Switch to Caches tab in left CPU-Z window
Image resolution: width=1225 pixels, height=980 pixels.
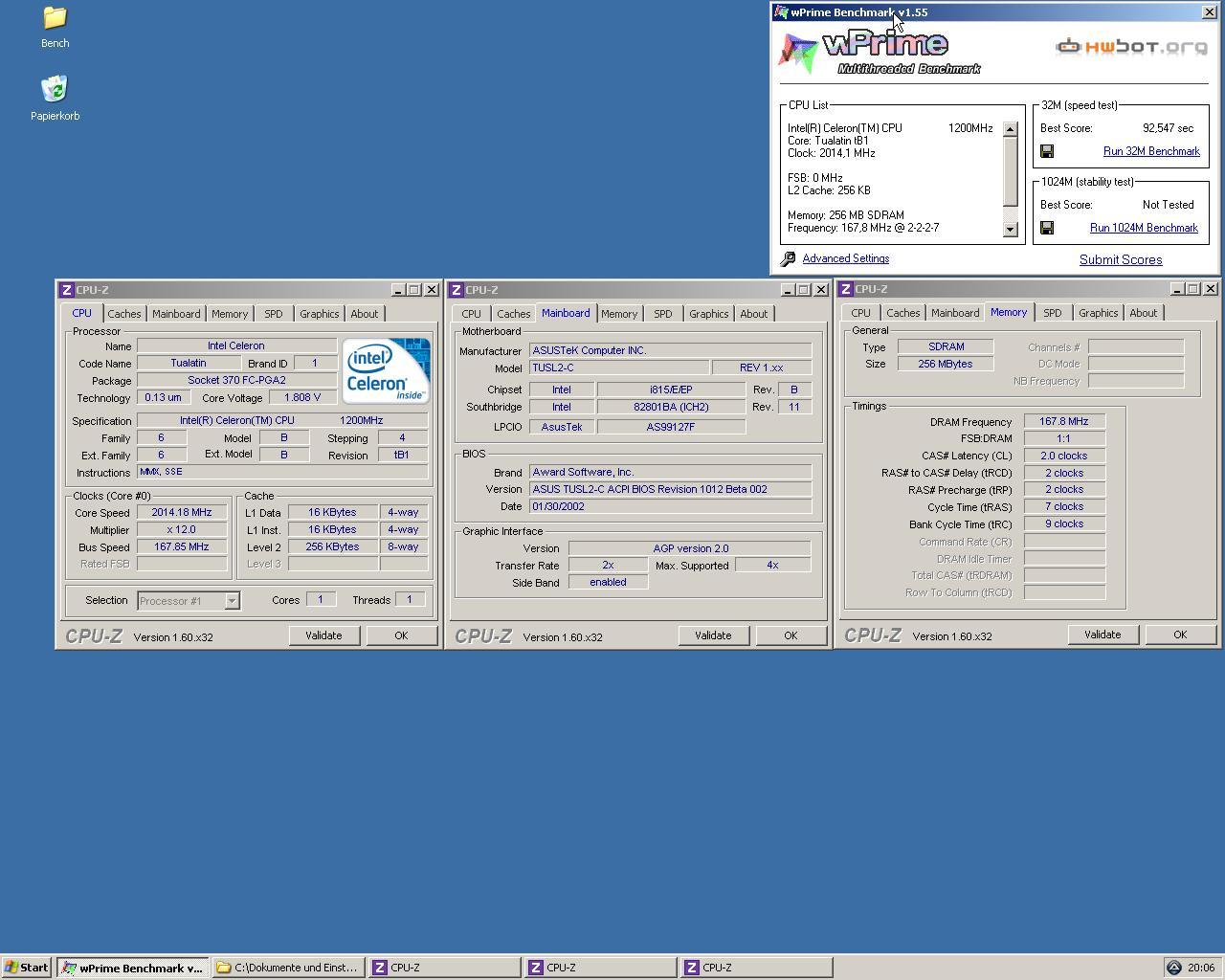pos(124,314)
